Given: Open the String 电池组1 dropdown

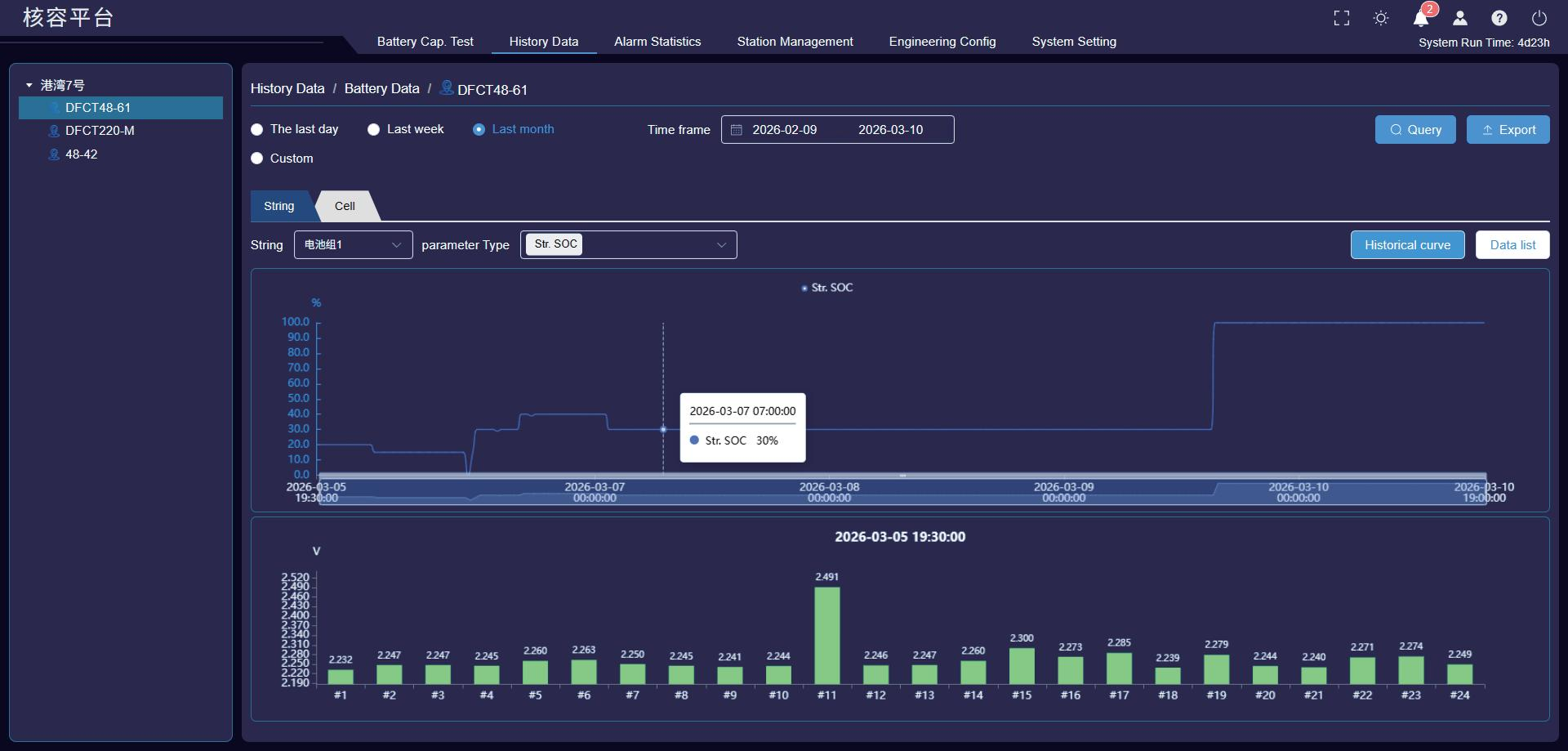Looking at the screenshot, I should tap(354, 244).
